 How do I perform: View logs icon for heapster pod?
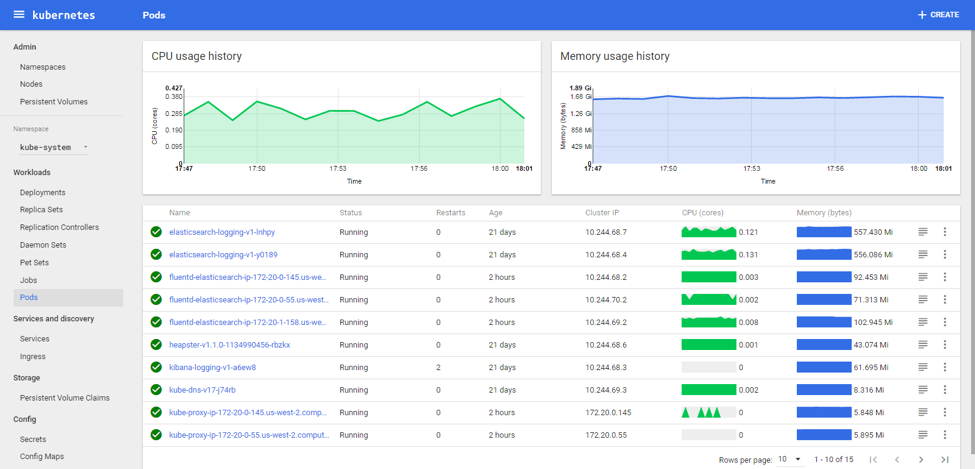tap(922, 345)
